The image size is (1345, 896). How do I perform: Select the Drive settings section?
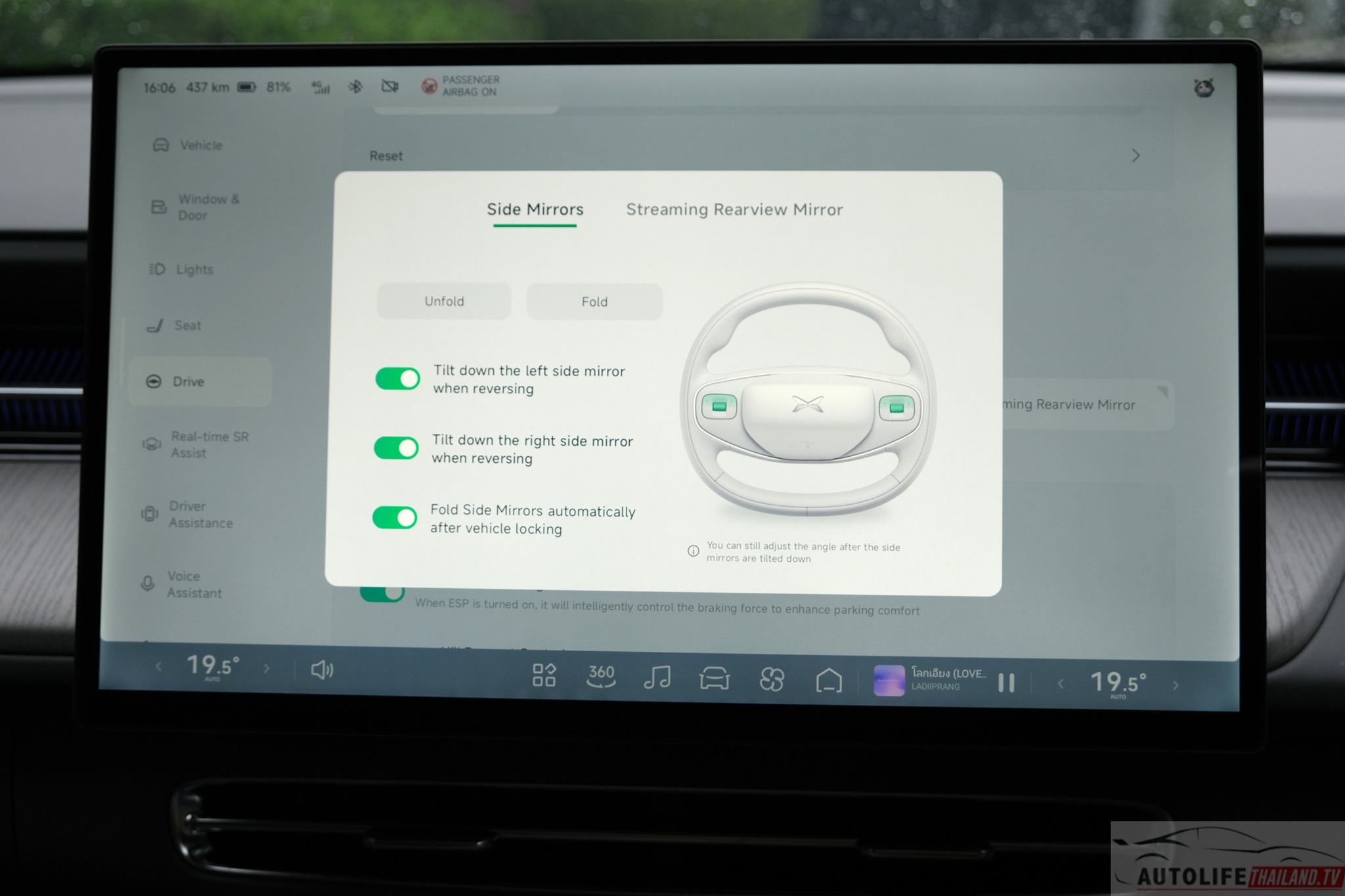pos(200,381)
